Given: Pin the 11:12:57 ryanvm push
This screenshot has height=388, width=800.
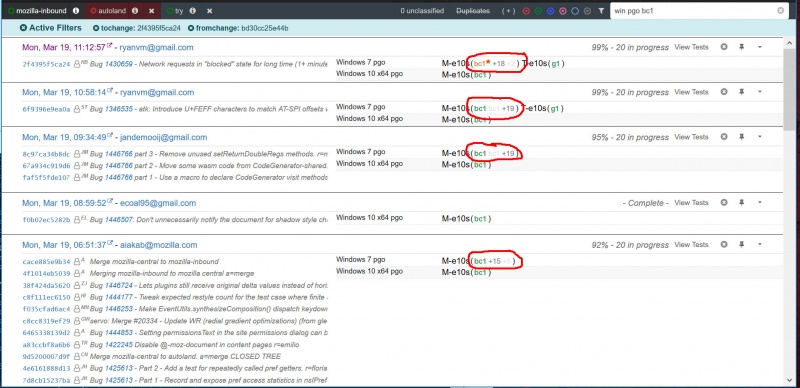Looking at the screenshot, I should (x=741, y=47).
